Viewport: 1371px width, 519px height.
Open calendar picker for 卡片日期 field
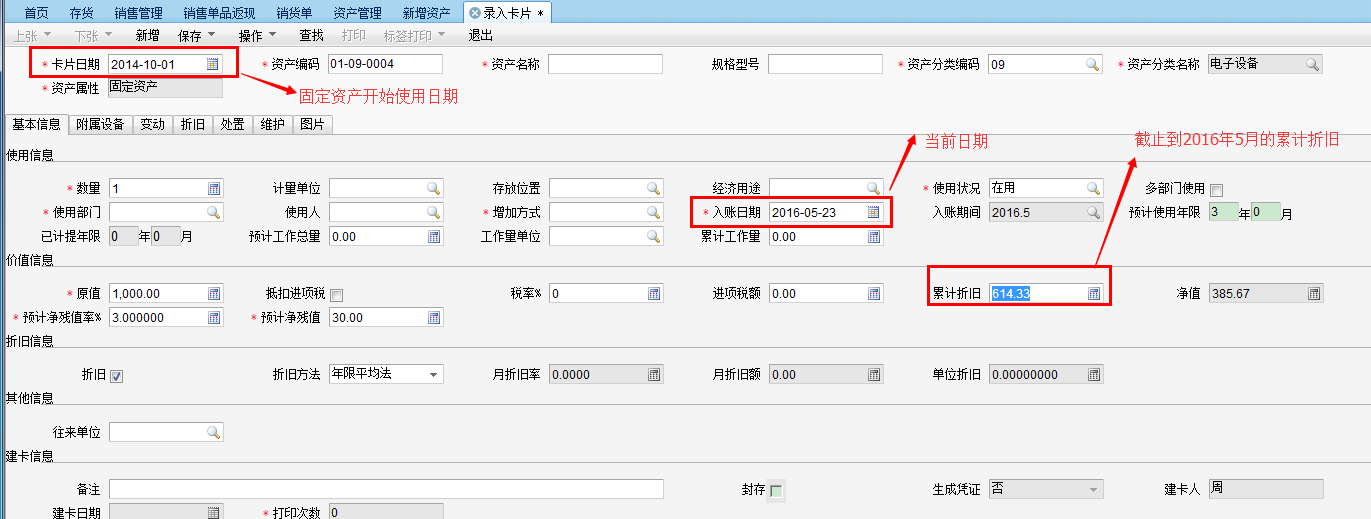click(212, 64)
